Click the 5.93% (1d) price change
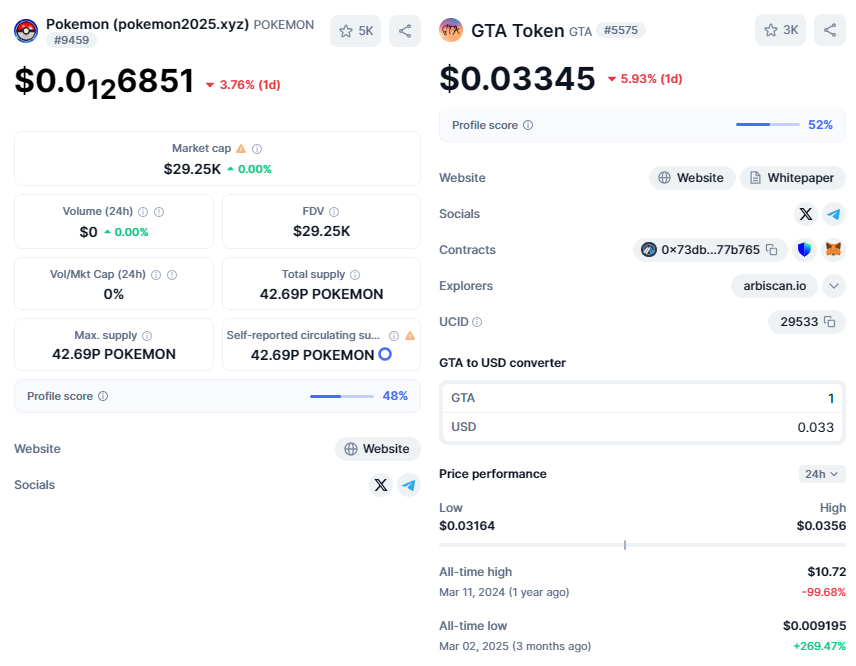Image resolution: width=856 pixels, height=666 pixels. 645,79
